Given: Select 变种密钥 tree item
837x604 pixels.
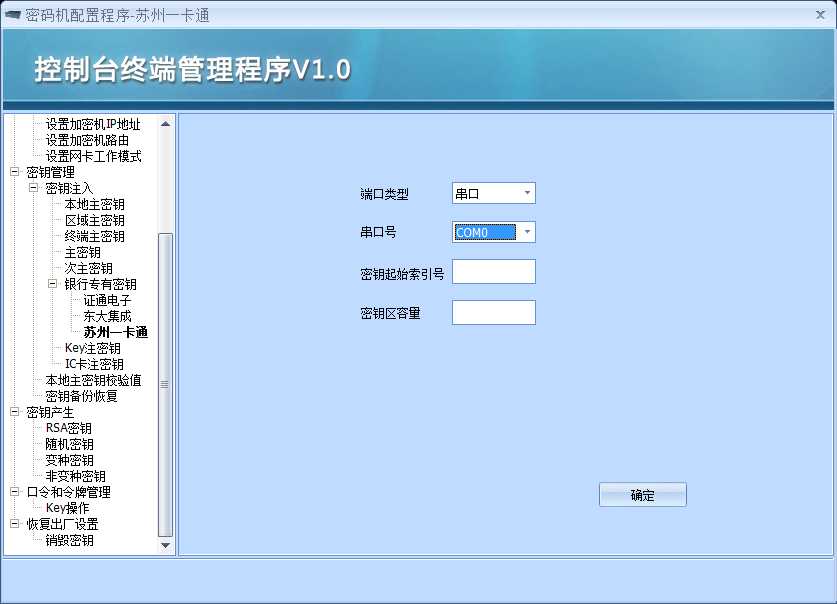Looking at the screenshot, I should (x=69, y=460).
